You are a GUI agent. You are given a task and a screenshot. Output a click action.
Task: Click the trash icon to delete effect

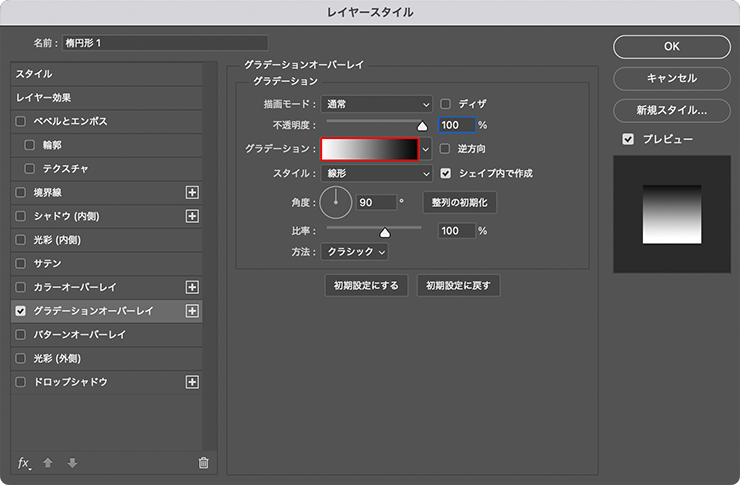pos(204,462)
